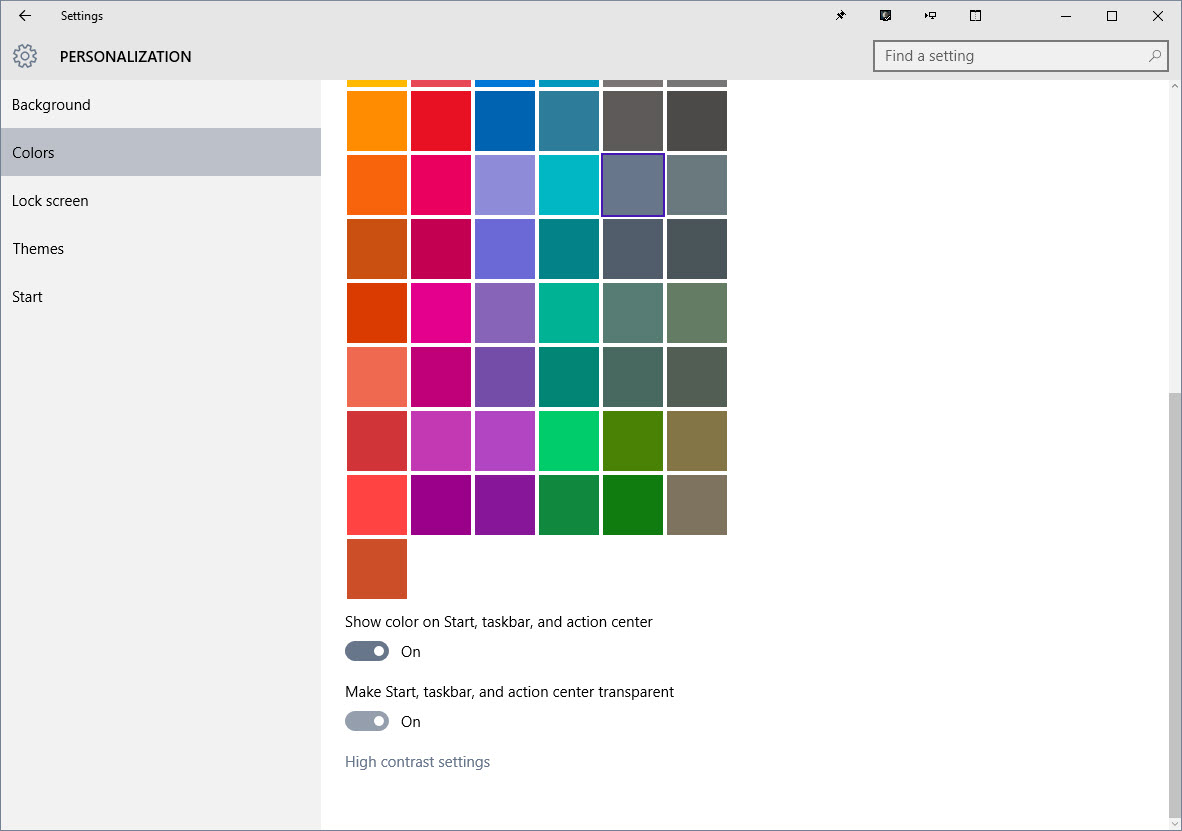This screenshot has width=1182, height=831.
Task: Pick the bright cyan accent swatch
Action: 569,185
